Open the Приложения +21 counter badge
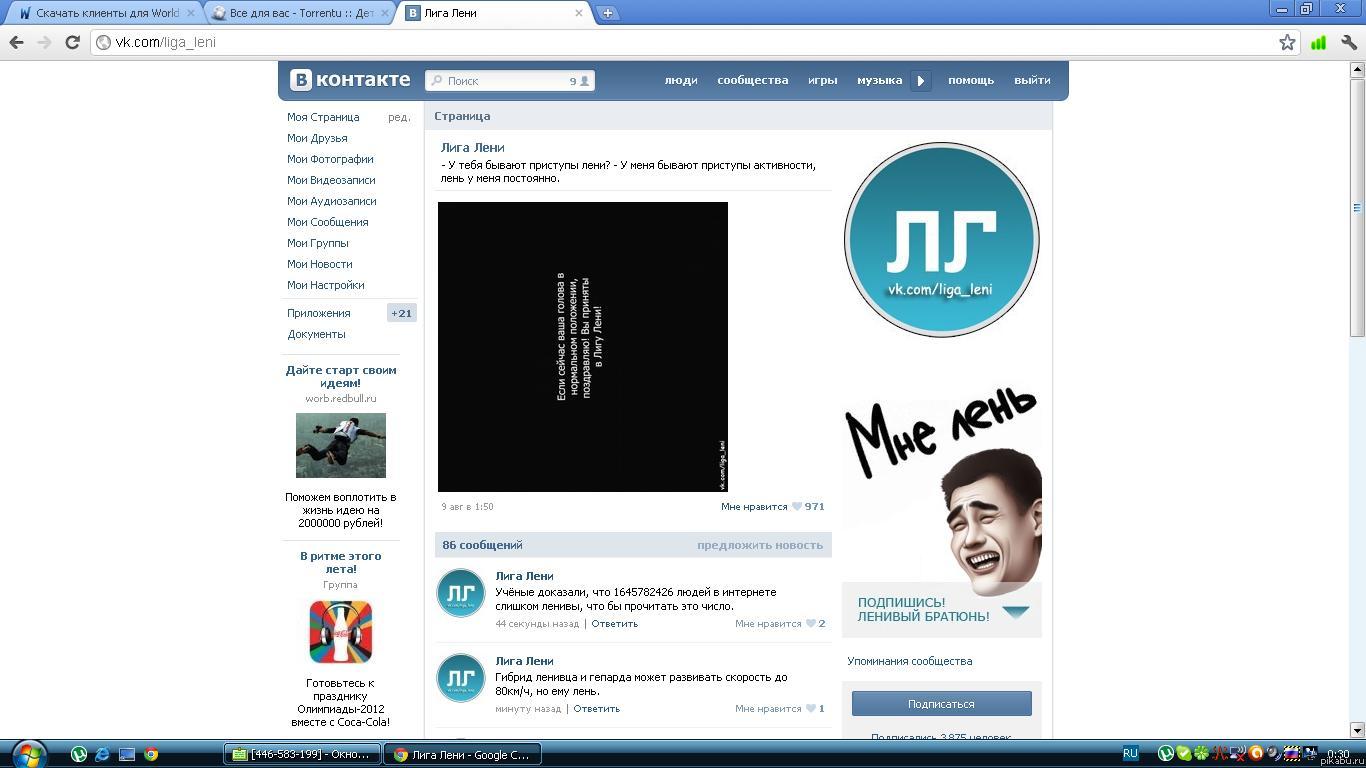 401,313
